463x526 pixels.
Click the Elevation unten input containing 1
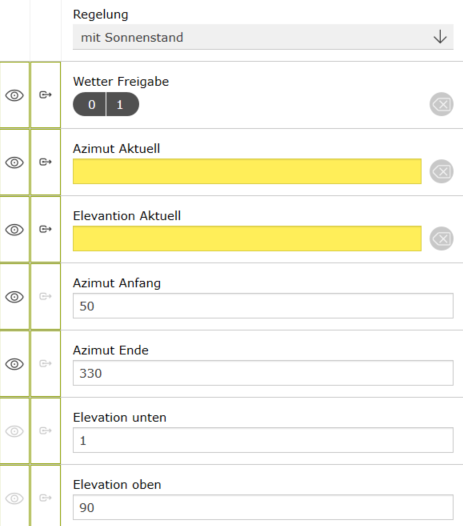pos(263,440)
